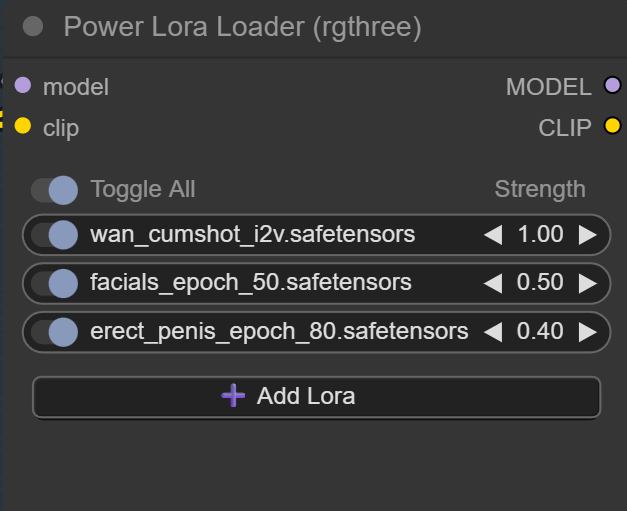This screenshot has width=627, height=511.
Task: Increase strength of facials_epoch_50 lora
Action: tap(587, 283)
